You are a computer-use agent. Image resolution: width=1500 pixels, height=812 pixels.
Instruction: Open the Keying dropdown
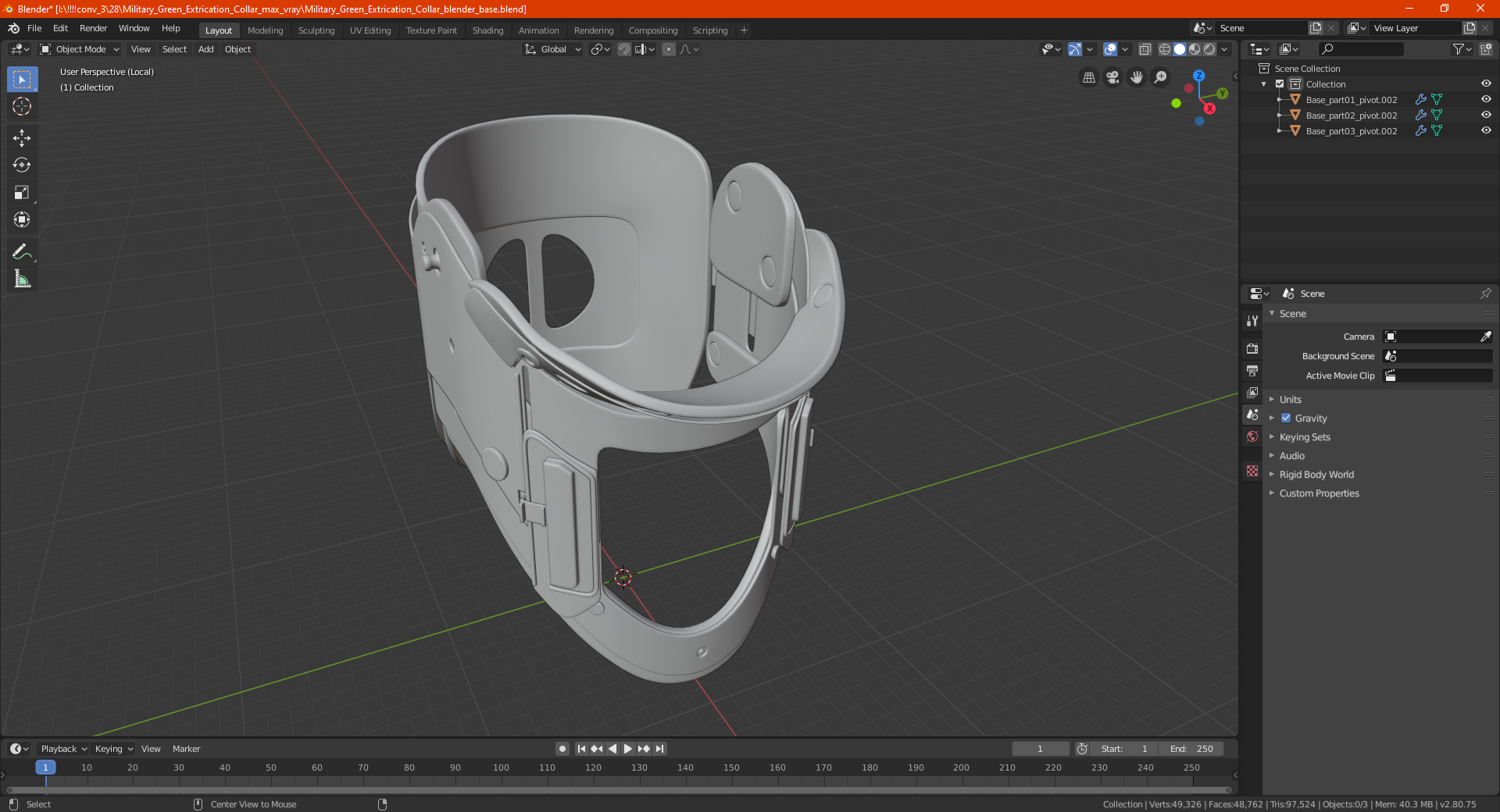[x=113, y=749]
